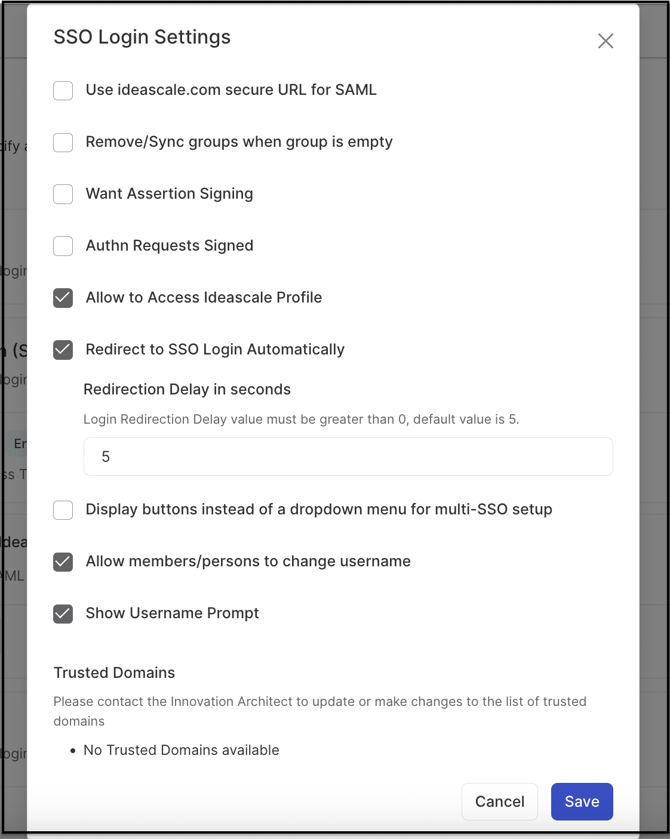Image resolution: width=670 pixels, height=839 pixels.
Task: Cancel the SSO settings changes
Action: coord(499,801)
